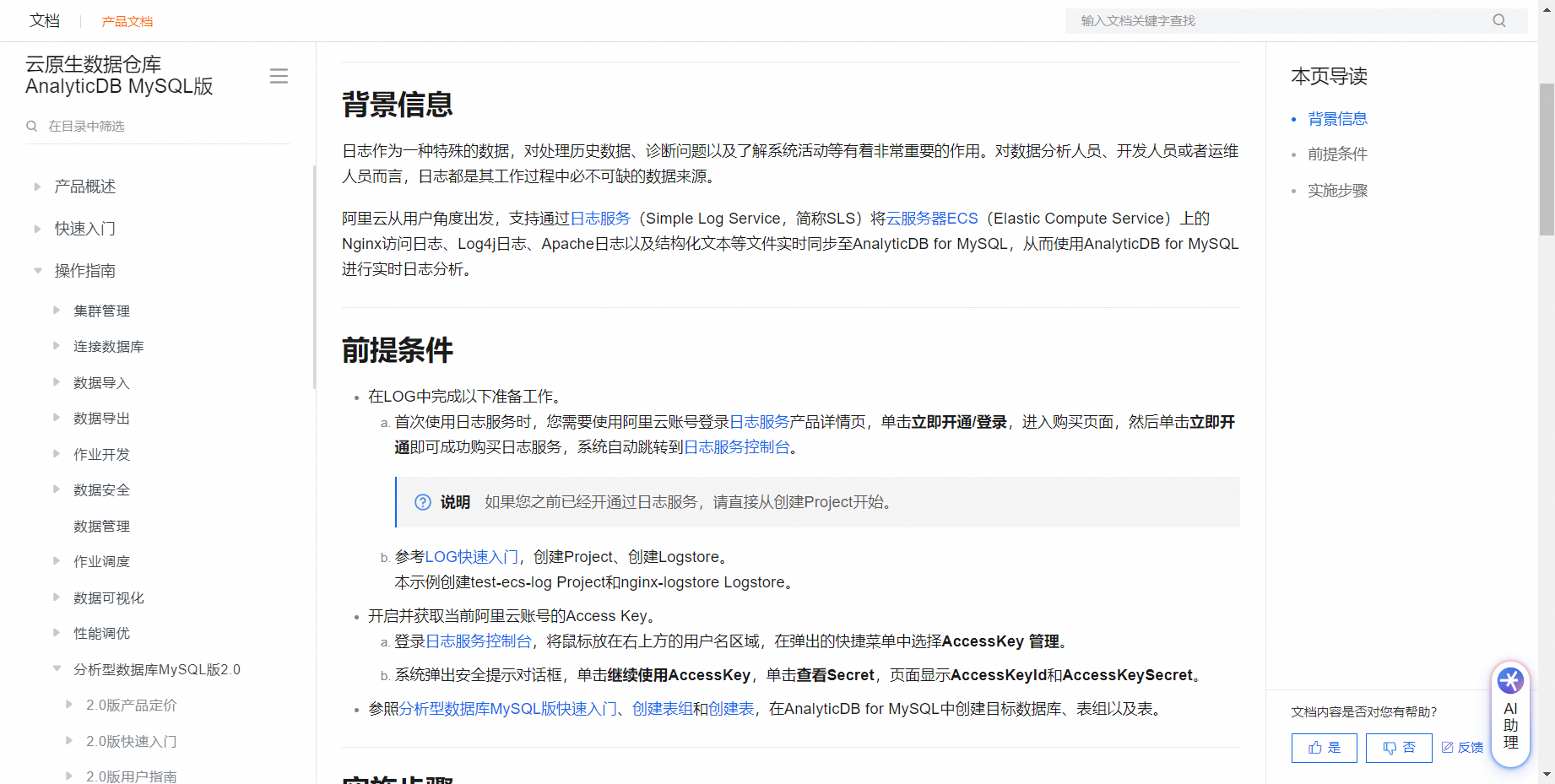Expand the 性能调优 arrow
This screenshot has width=1555, height=784.
click(57, 633)
